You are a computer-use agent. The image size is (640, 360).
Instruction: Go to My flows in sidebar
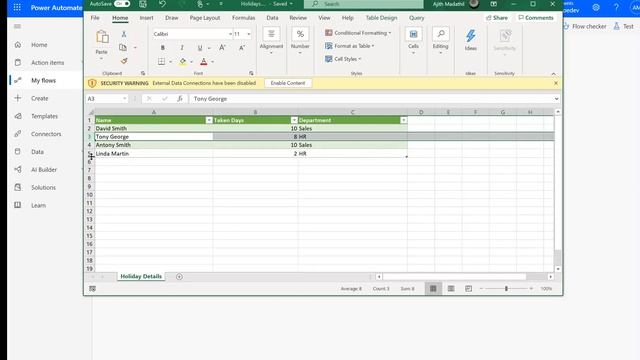click(45, 80)
